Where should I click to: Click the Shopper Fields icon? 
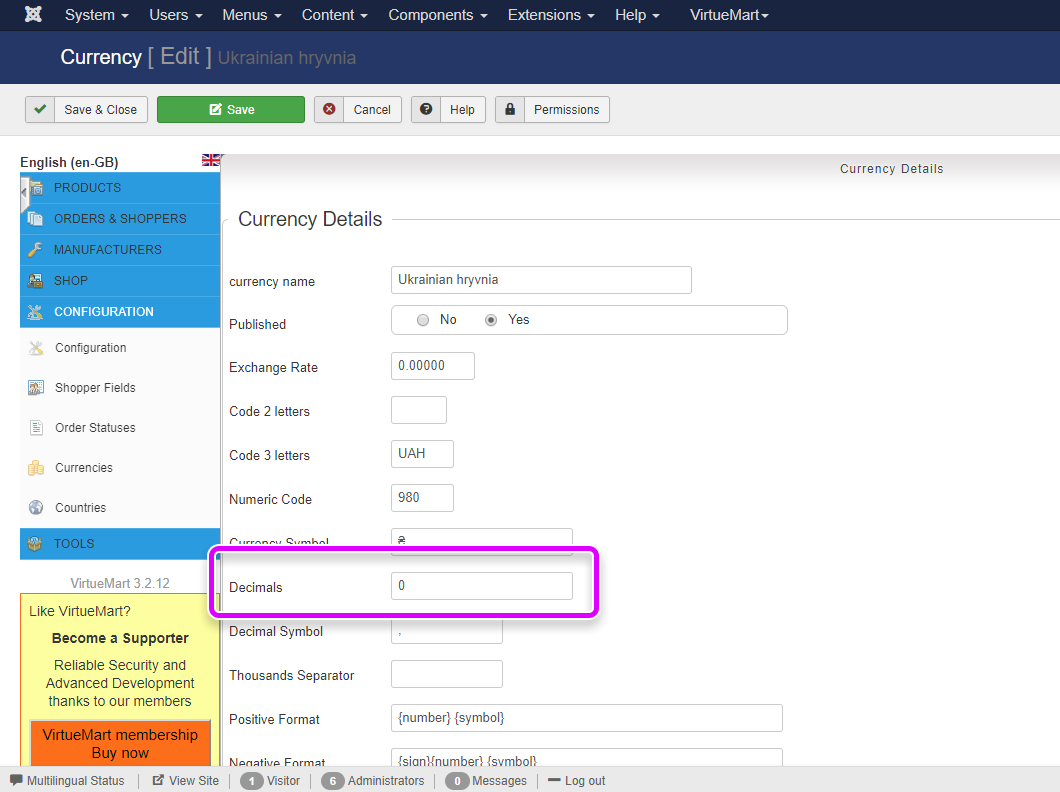click(x=37, y=388)
